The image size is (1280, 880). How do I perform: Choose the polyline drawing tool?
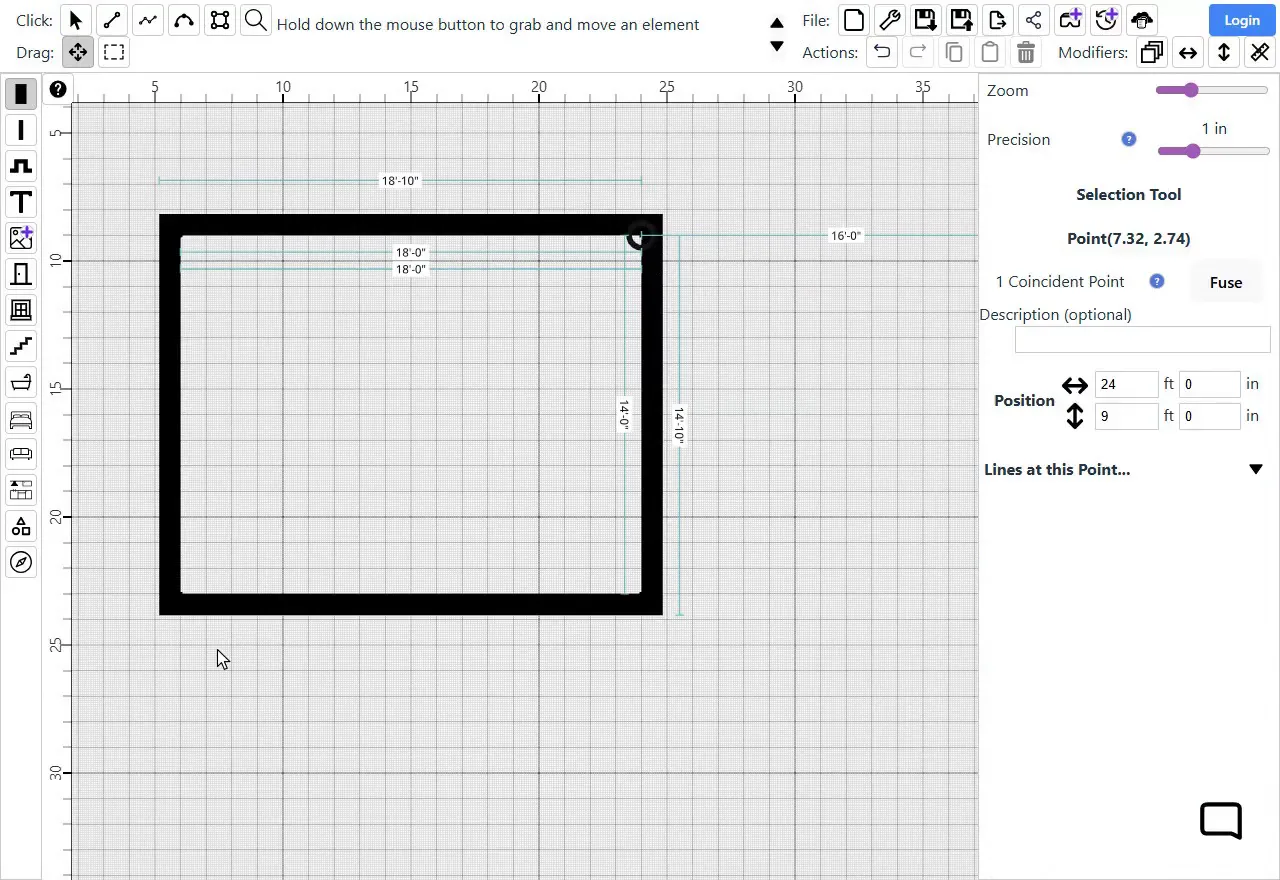tap(148, 20)
